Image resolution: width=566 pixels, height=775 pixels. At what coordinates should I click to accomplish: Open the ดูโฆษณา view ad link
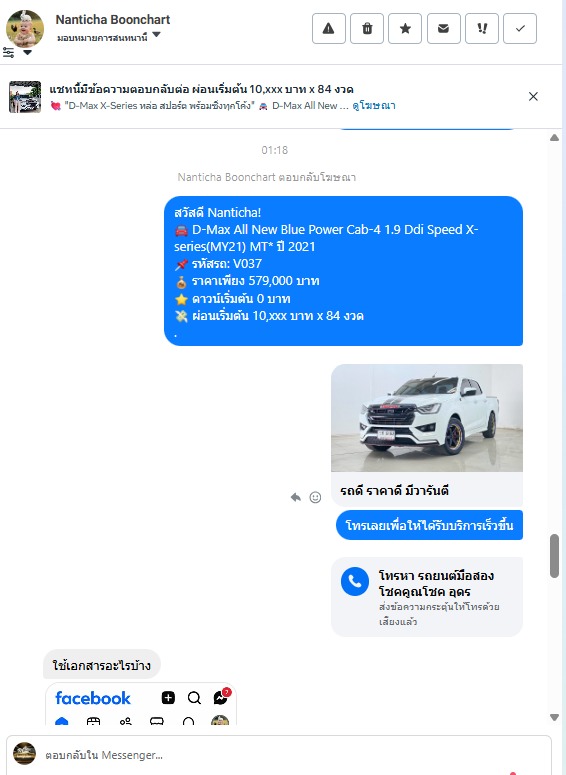point(374,105)
